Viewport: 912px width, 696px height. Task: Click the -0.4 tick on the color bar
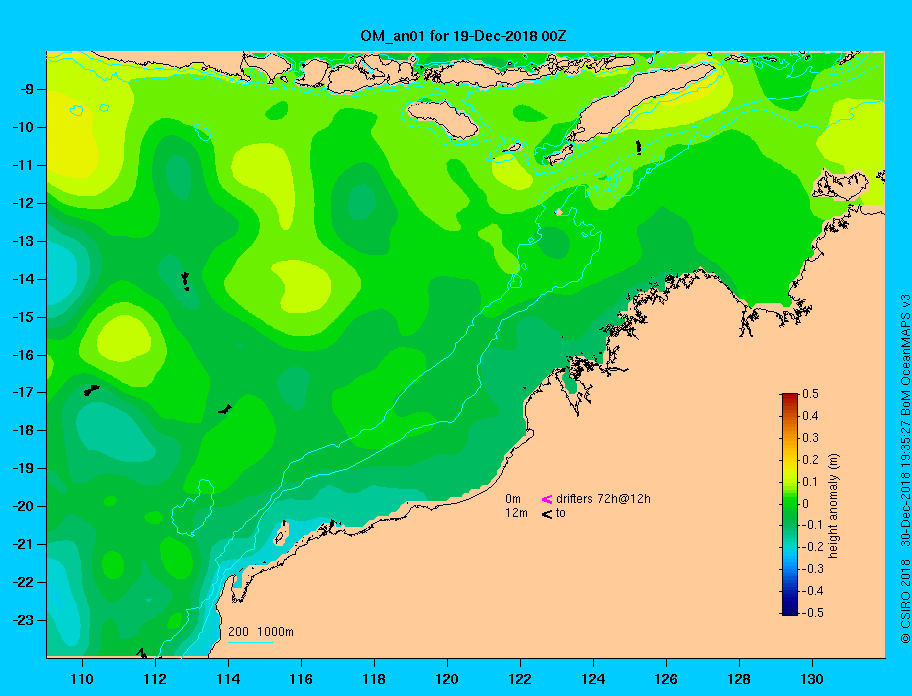coord(813,591)
